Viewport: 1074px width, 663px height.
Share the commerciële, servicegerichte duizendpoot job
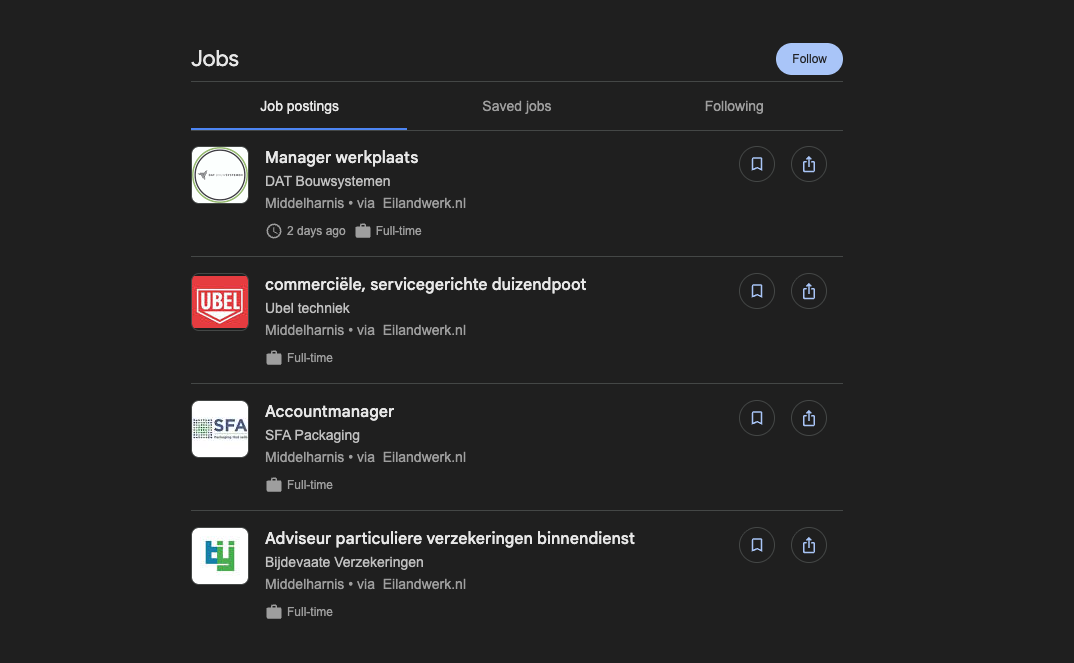pyautogui.click(x=809, y=291)
